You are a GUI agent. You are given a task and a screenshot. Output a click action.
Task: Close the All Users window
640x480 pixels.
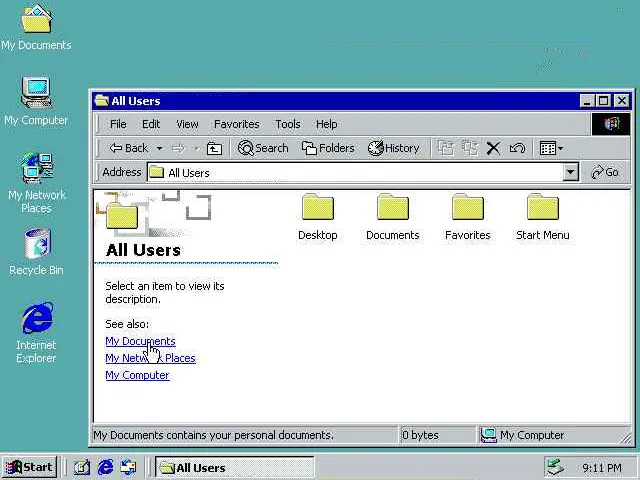(x=622, y=100)
